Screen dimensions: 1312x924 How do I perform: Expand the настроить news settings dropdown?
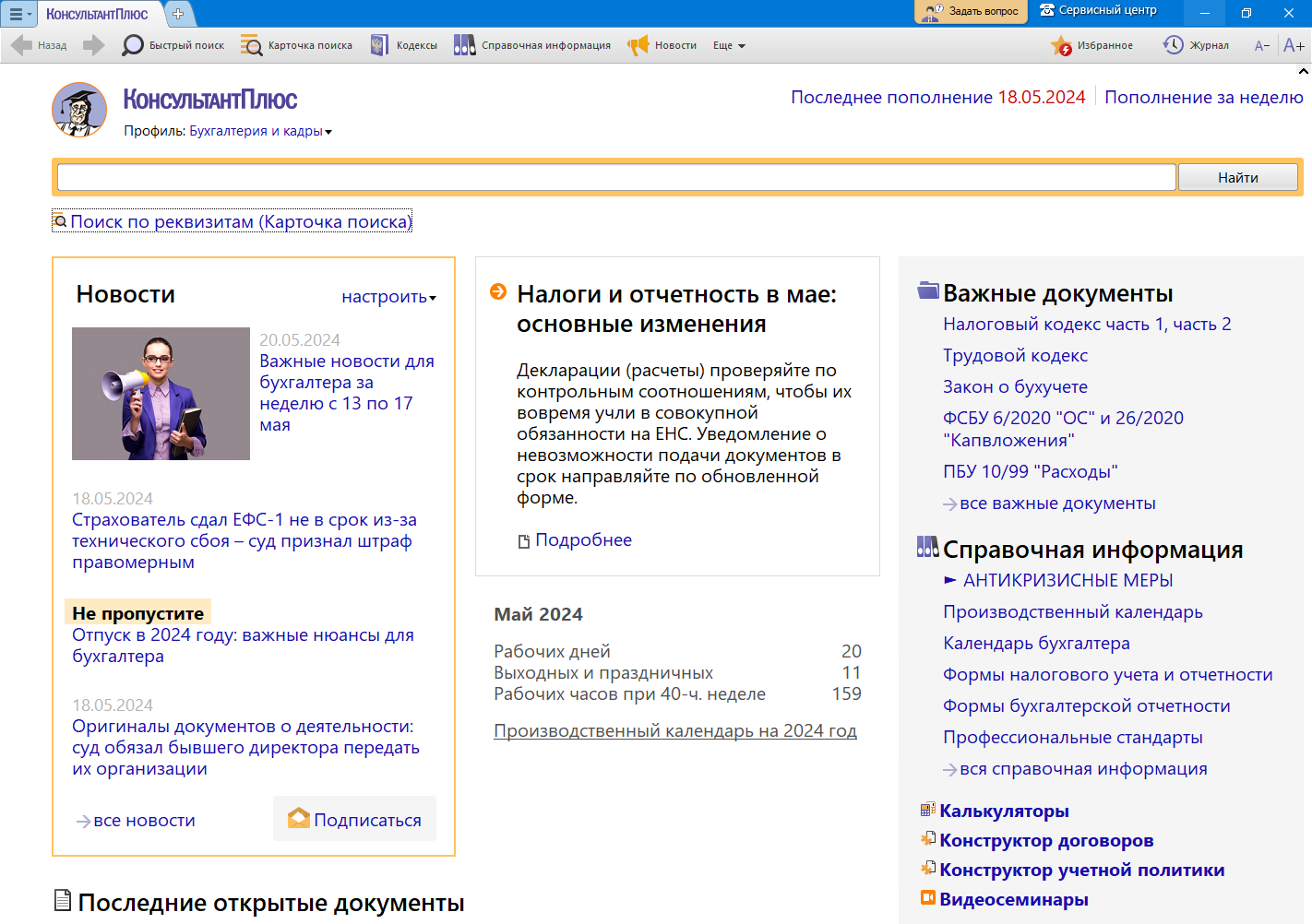[x=388, y=297]
